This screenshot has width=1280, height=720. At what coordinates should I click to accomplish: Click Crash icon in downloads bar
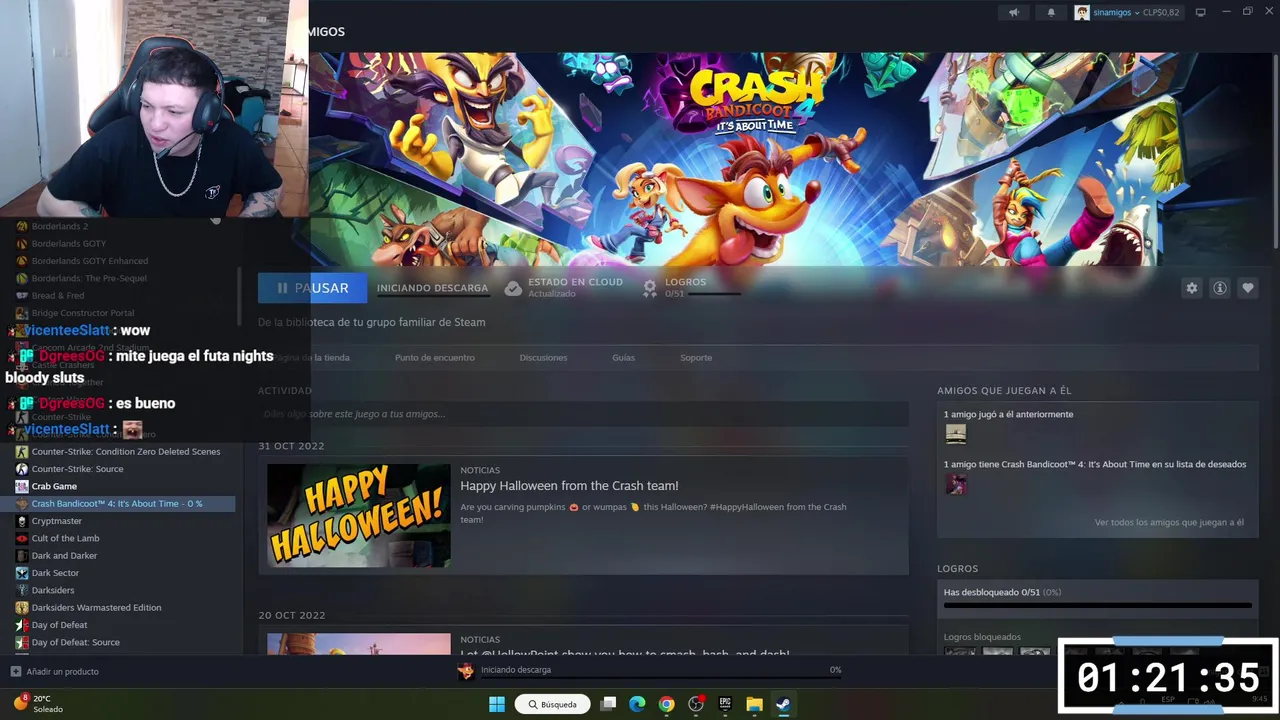coord(466,670)
